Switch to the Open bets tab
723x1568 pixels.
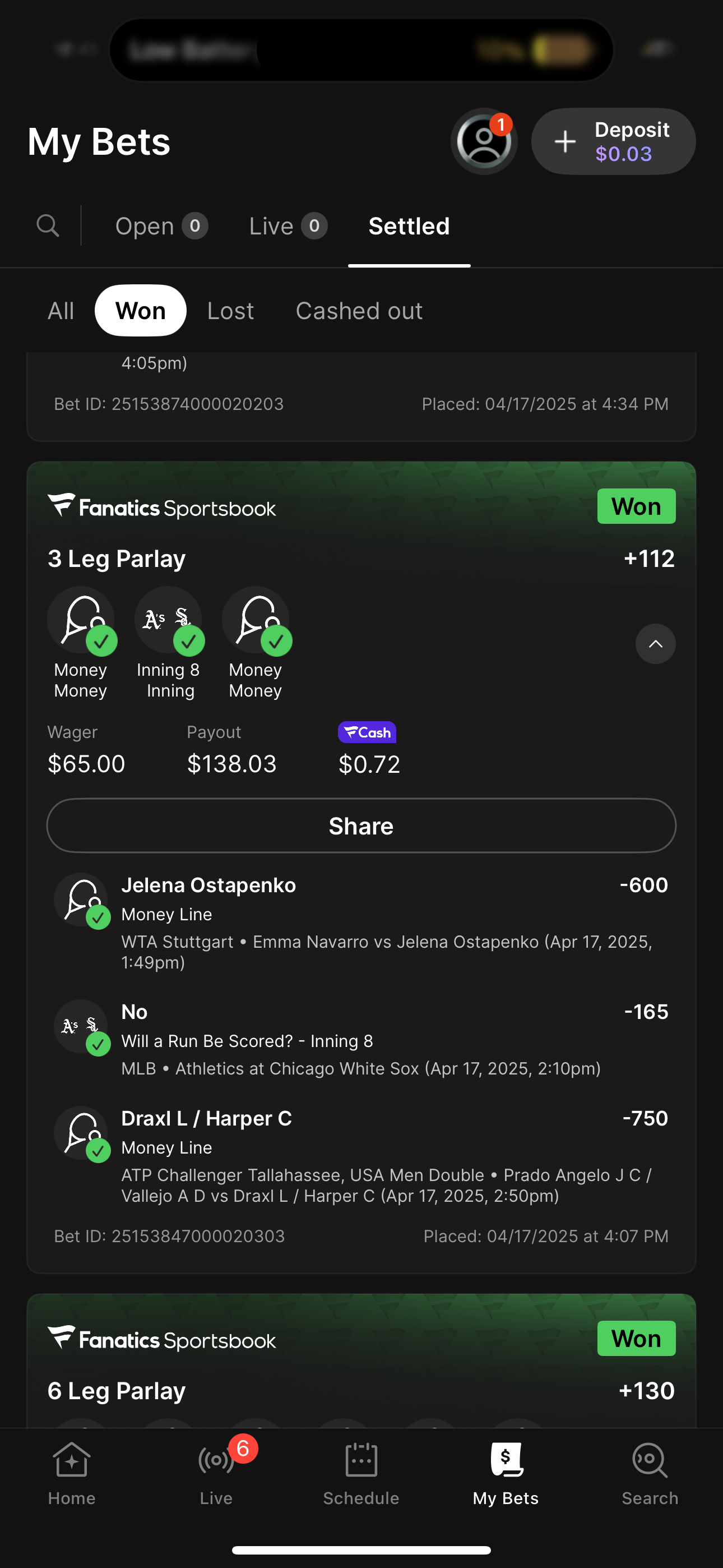(161, 227)
